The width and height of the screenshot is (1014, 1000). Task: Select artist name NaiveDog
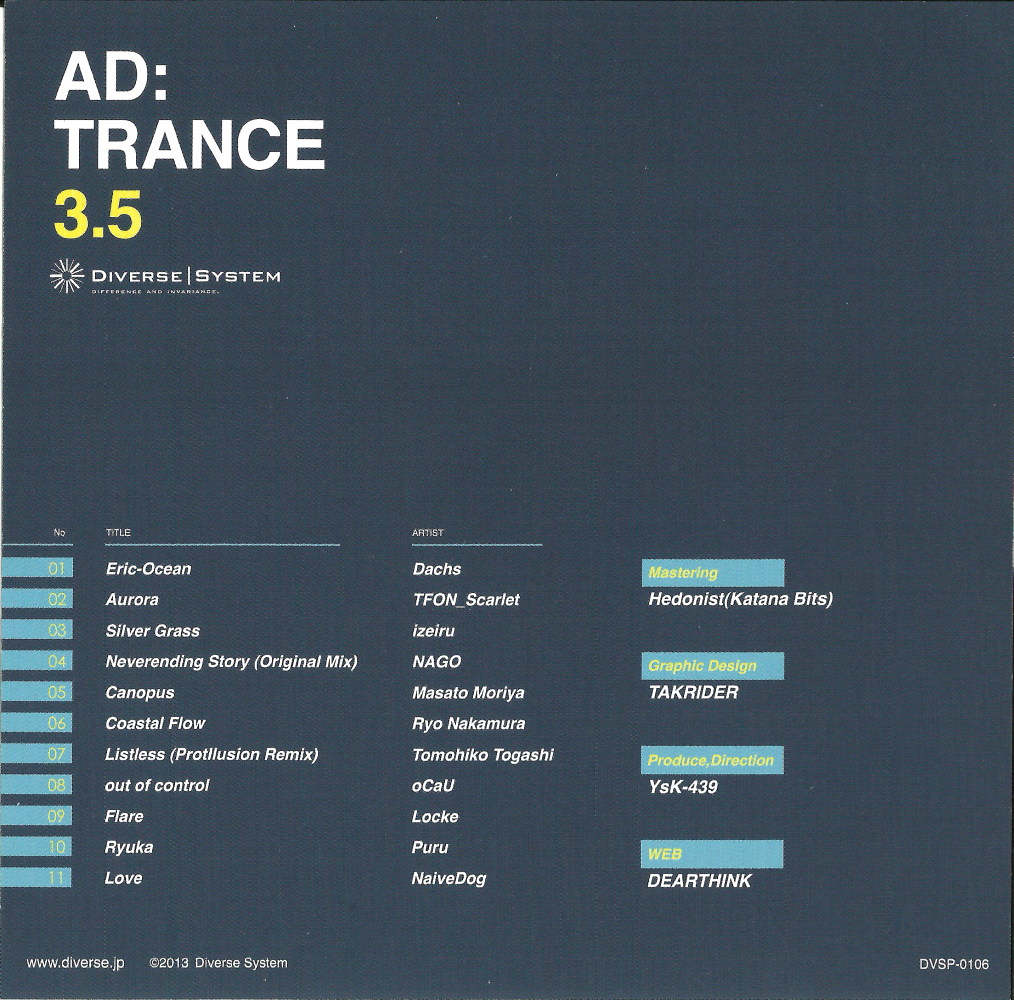[449, 879]
